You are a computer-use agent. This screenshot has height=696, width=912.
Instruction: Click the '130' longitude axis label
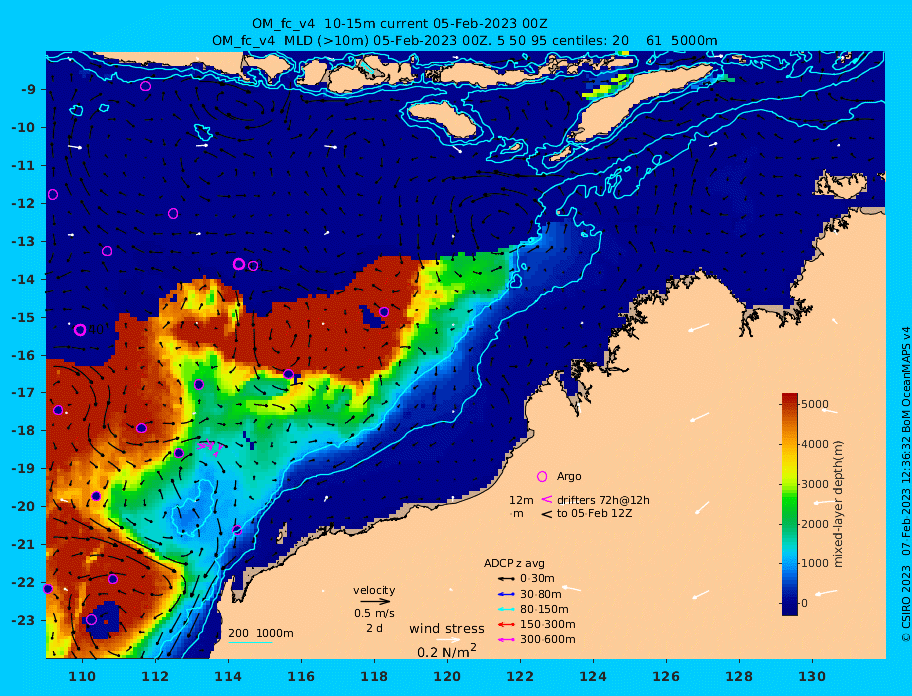coord(813,676)
